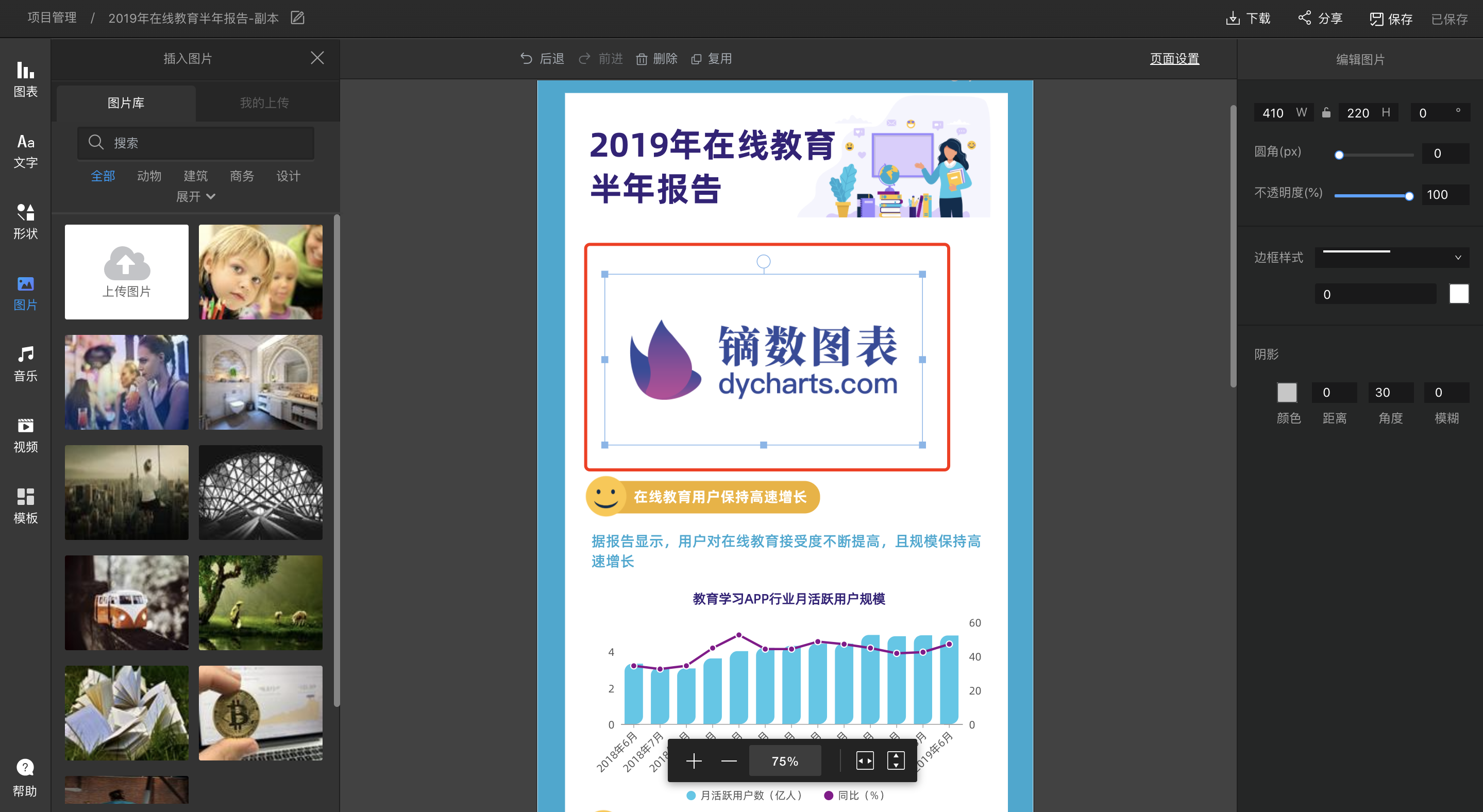Image resolution: width=1483 pixels, height=812 pixels.
Task: Select the 设计 category filter
Action: pos(288,176)
